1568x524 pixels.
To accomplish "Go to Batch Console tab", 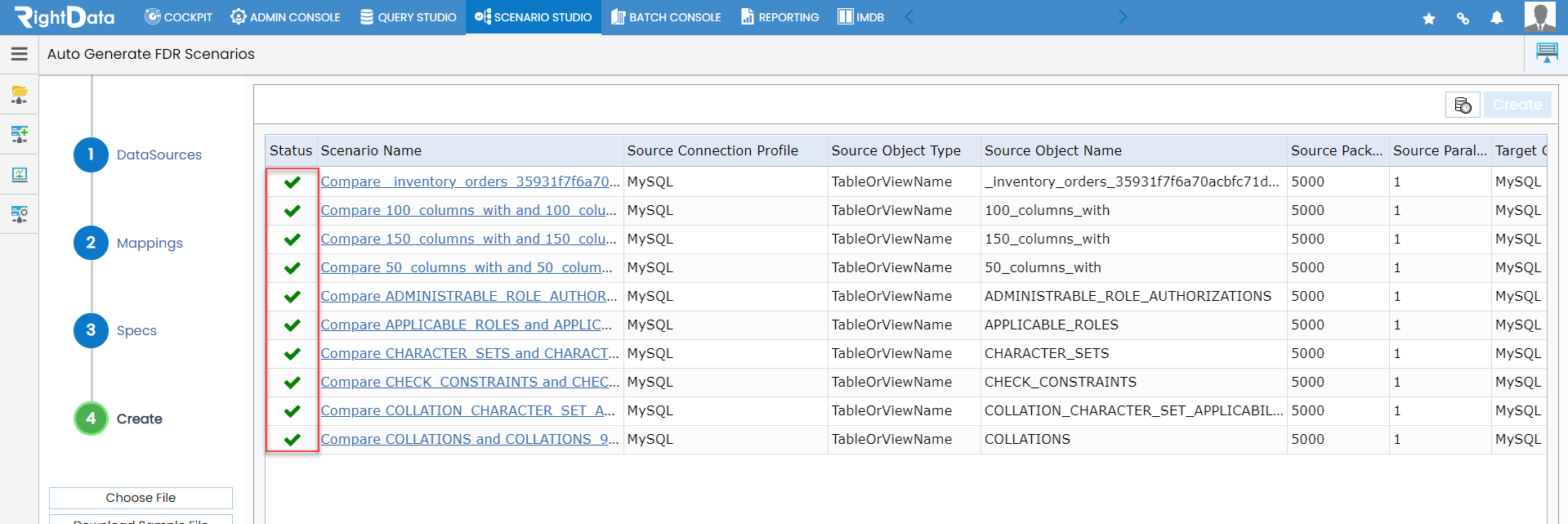I will click(666, 17).
